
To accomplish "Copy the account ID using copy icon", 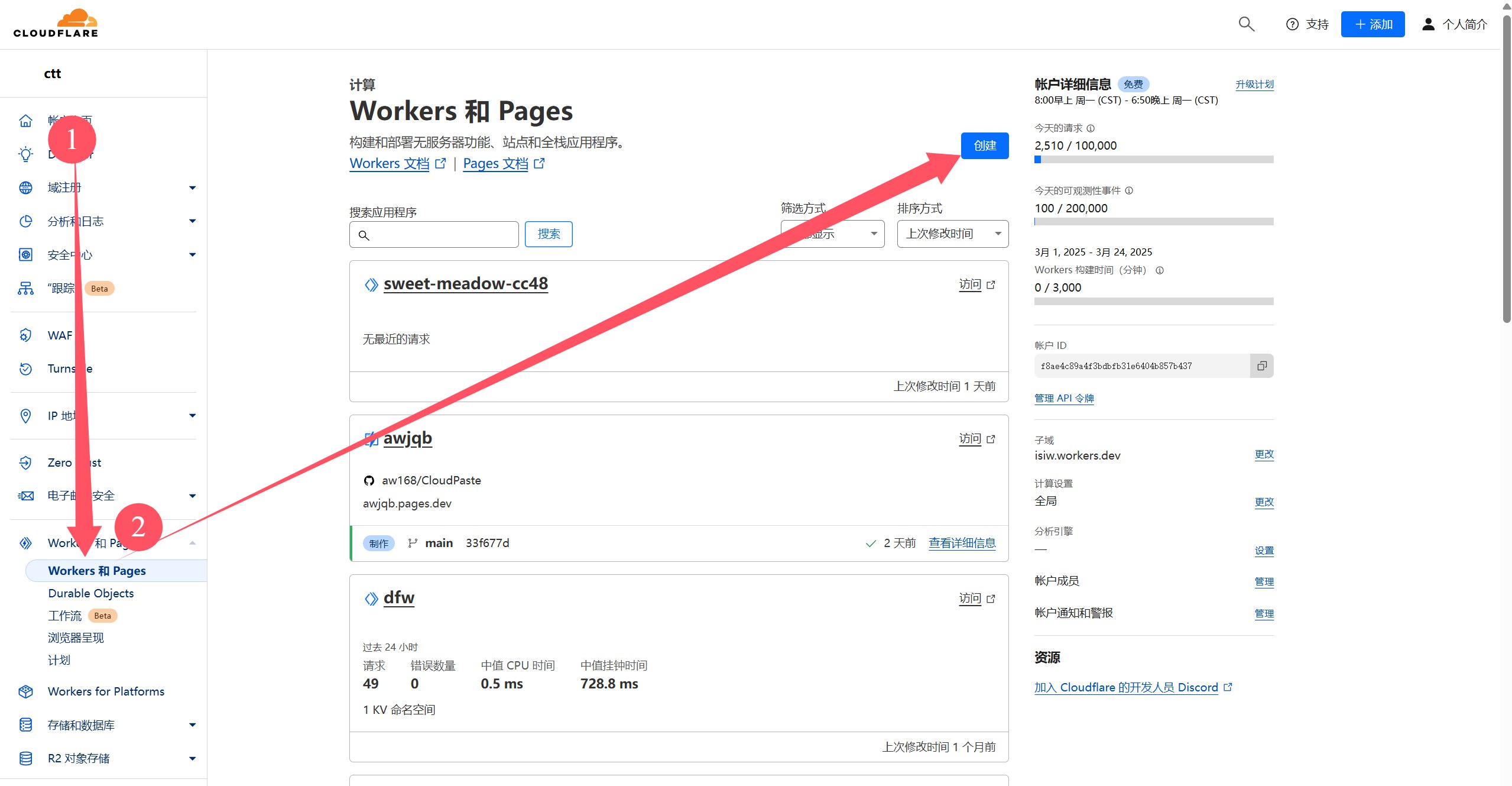I will tap(1261, 366).
